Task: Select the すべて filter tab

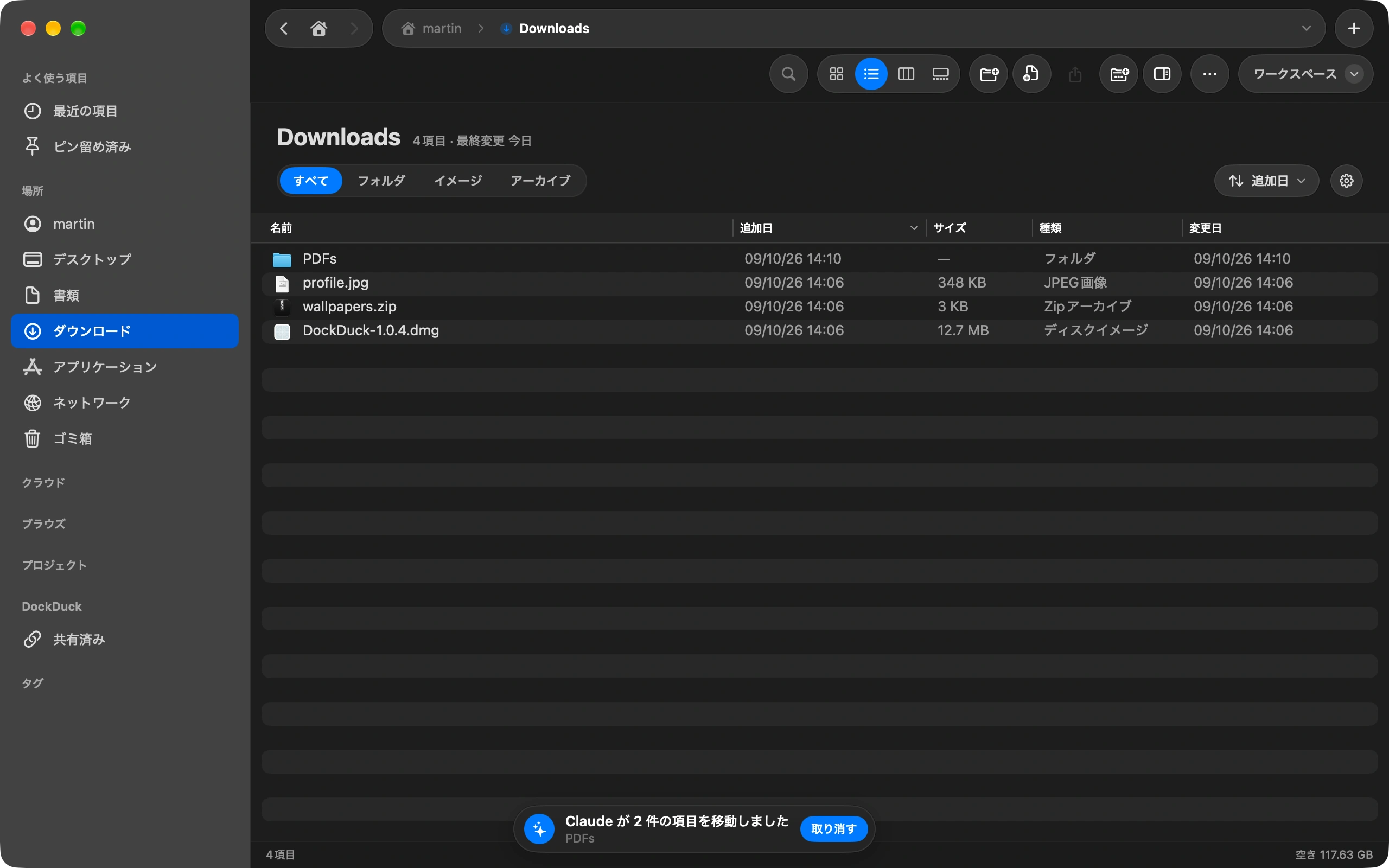Action: tap(310, 181)
